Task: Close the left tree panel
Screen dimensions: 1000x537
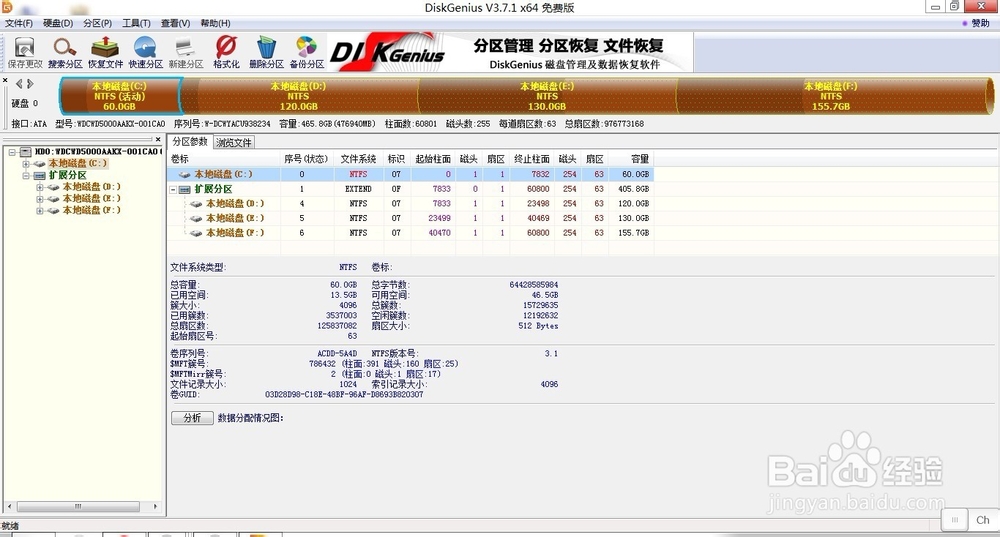Action: coord(158,139)
